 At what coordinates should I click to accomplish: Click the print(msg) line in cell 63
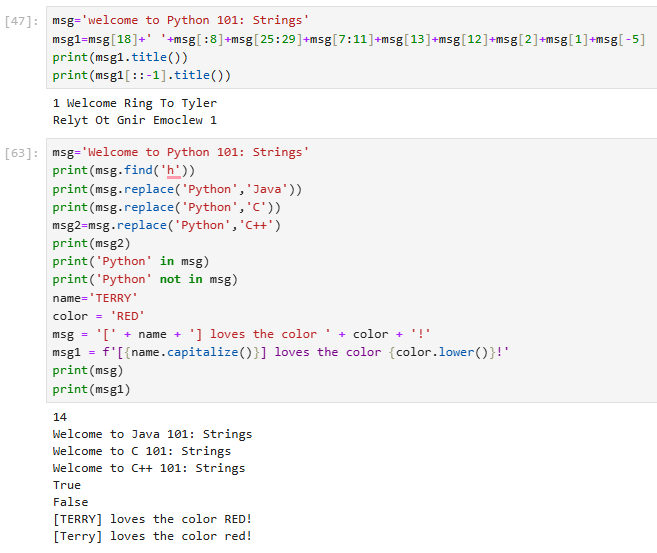(x=88, y=371)
